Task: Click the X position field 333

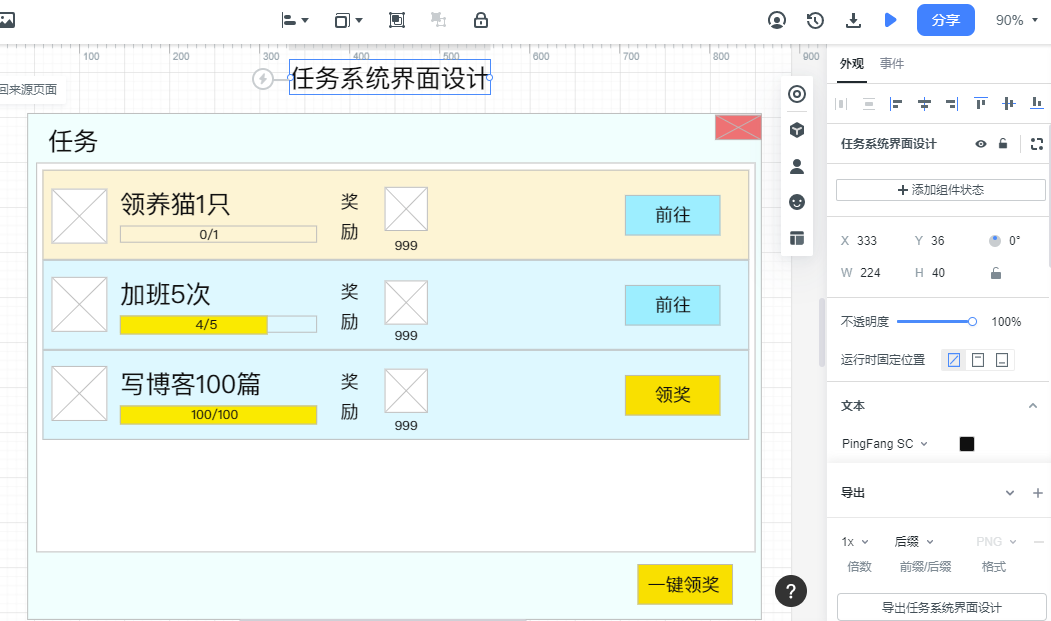Action: pos(867,241)
